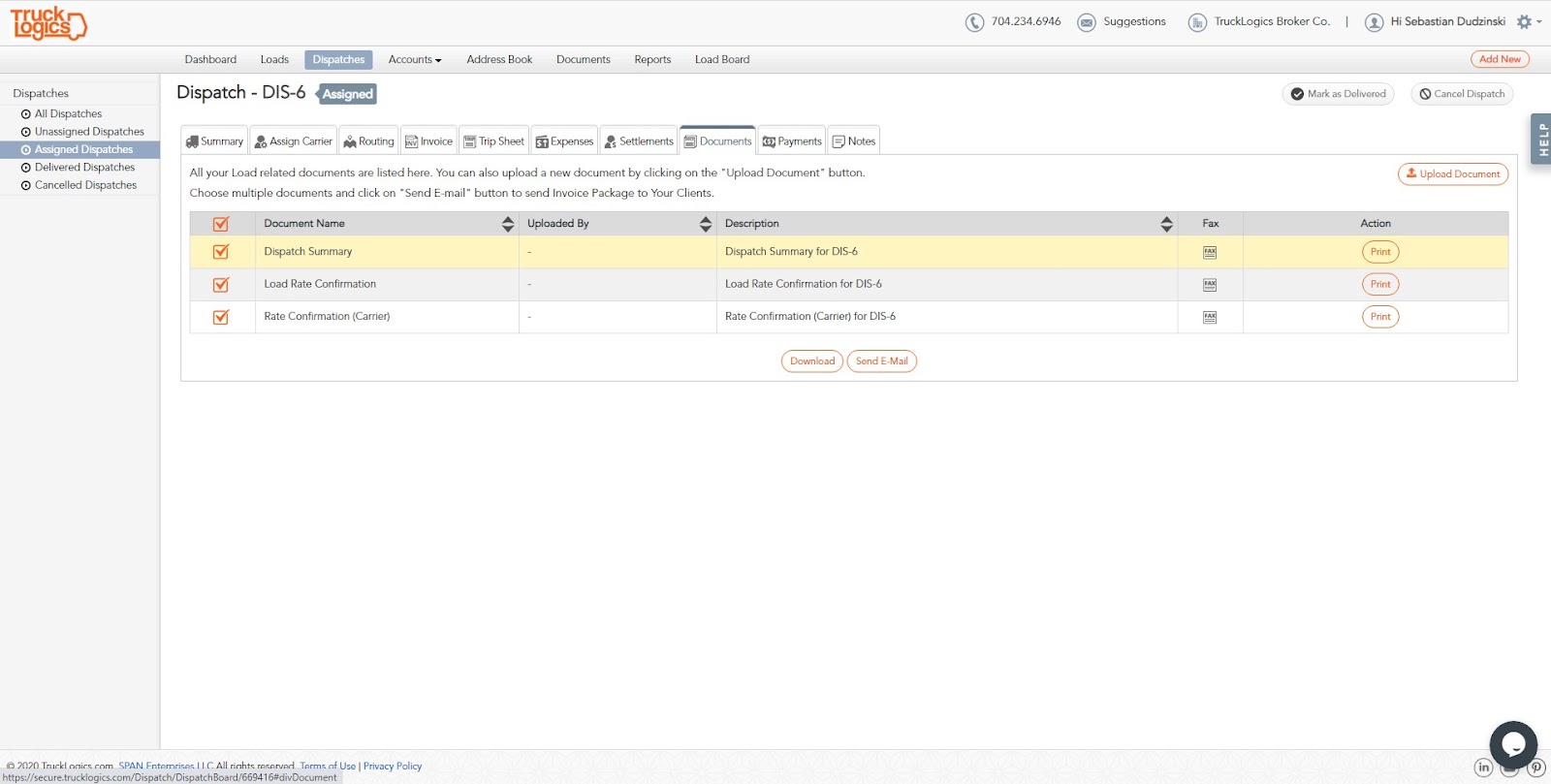Click the Suggestions envelope icon
Screen dimensions: 1551x784
(1087, 22)
